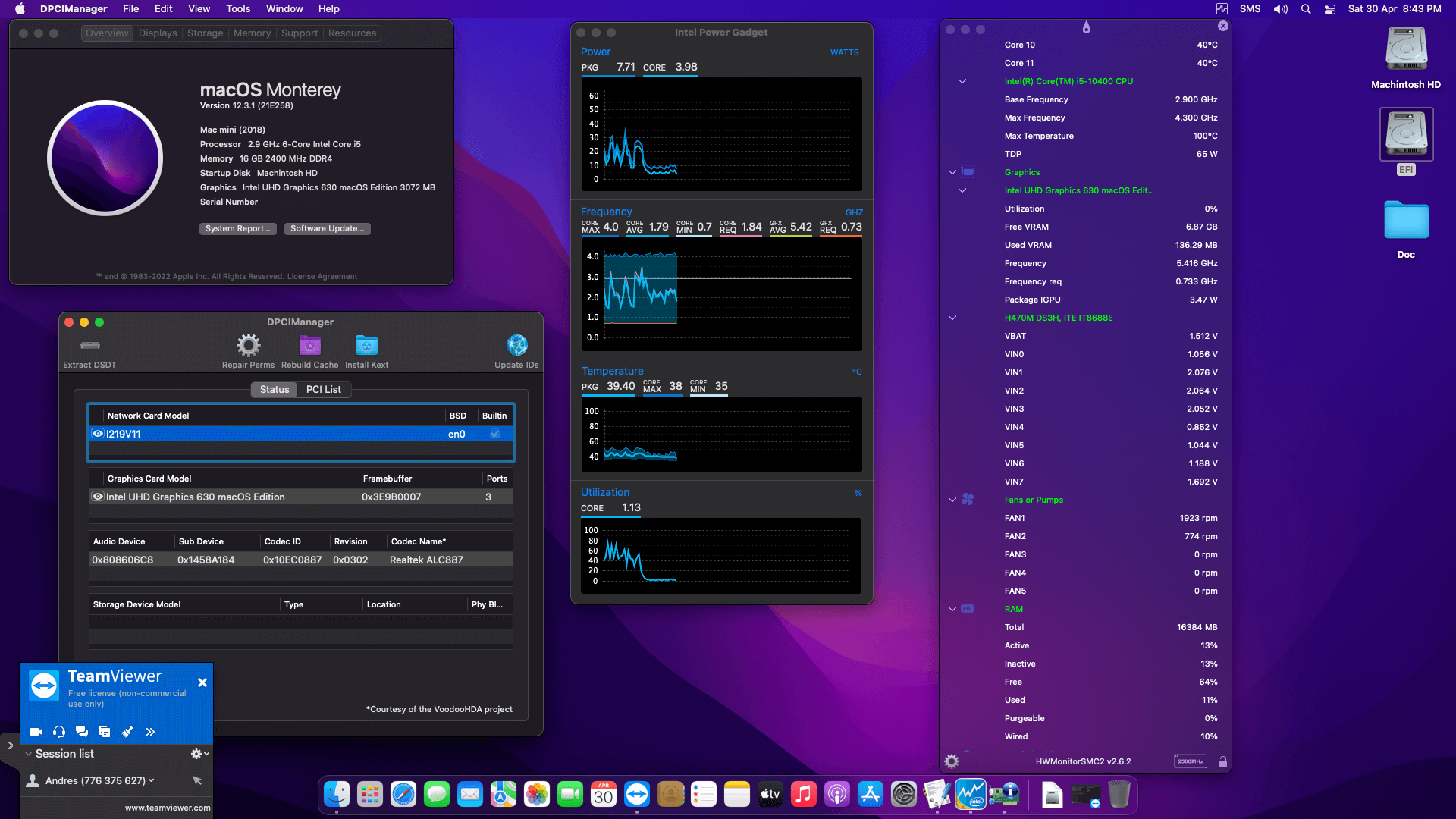Collapse the RAM section in HWMonitor
This screenshot has width=1456, height=819.
pyautogui.click(x=952, y=609)
